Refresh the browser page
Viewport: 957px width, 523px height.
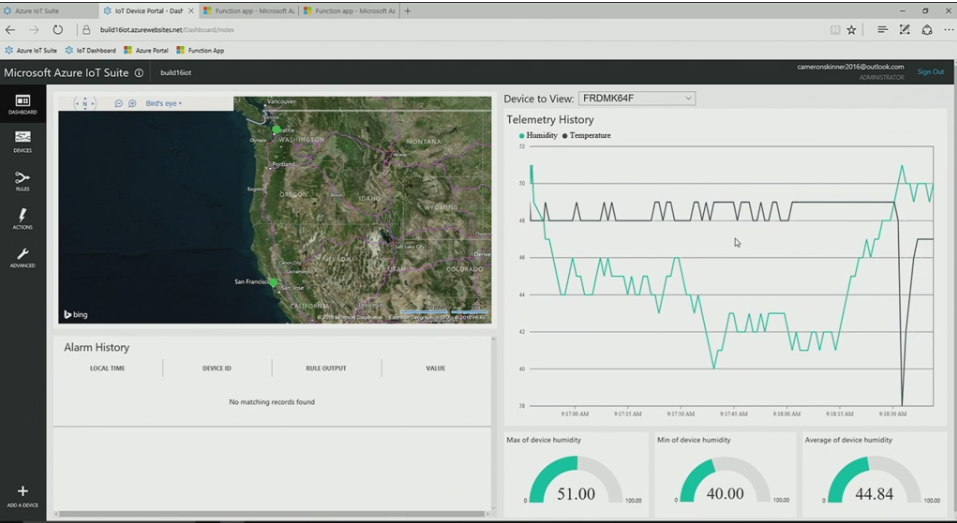coord(57,29)
